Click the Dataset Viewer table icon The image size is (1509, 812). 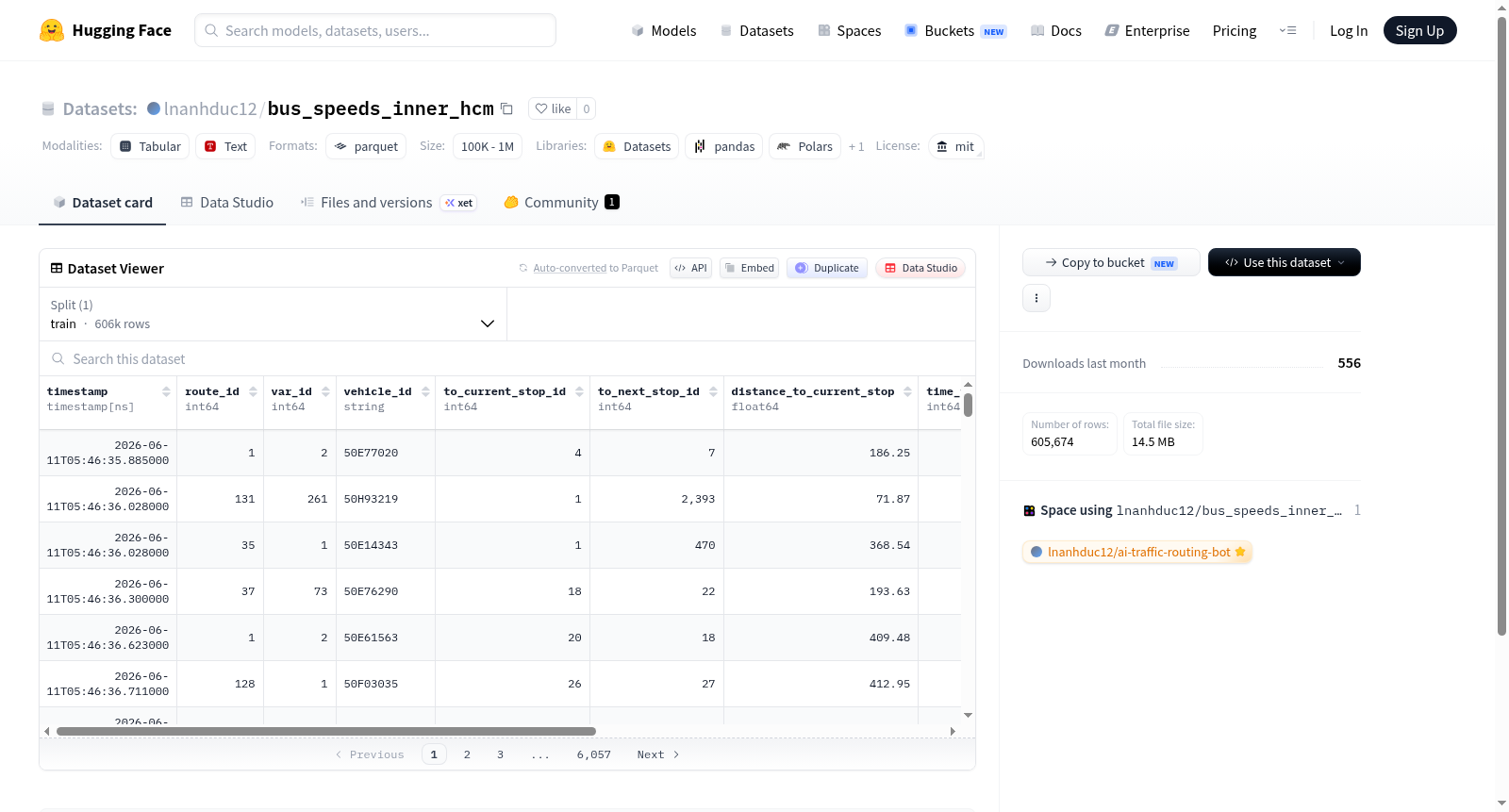point(57,269)
